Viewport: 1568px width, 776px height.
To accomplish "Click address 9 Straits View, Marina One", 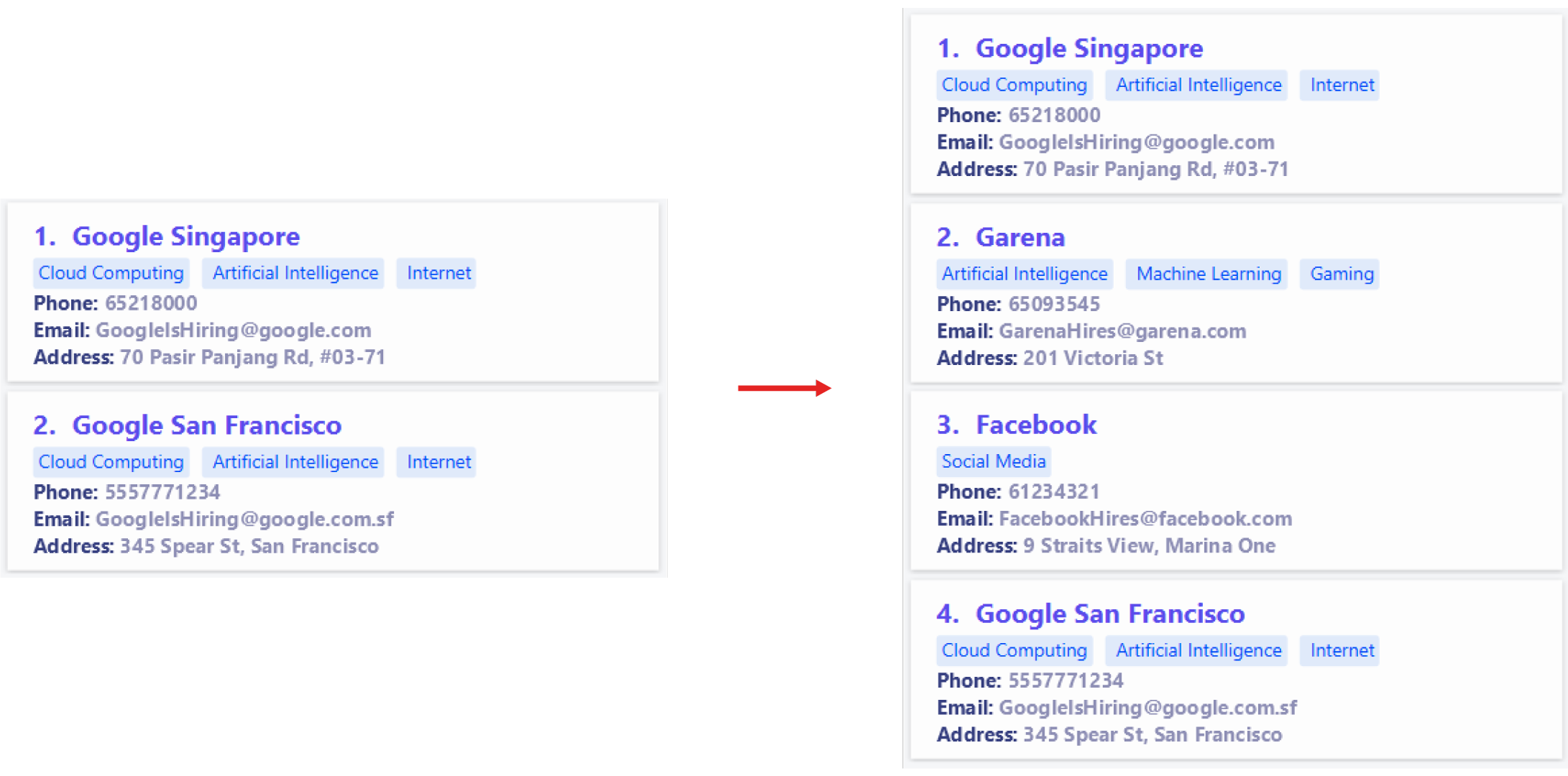I will pyautogui.click(x=1150, y=545).
